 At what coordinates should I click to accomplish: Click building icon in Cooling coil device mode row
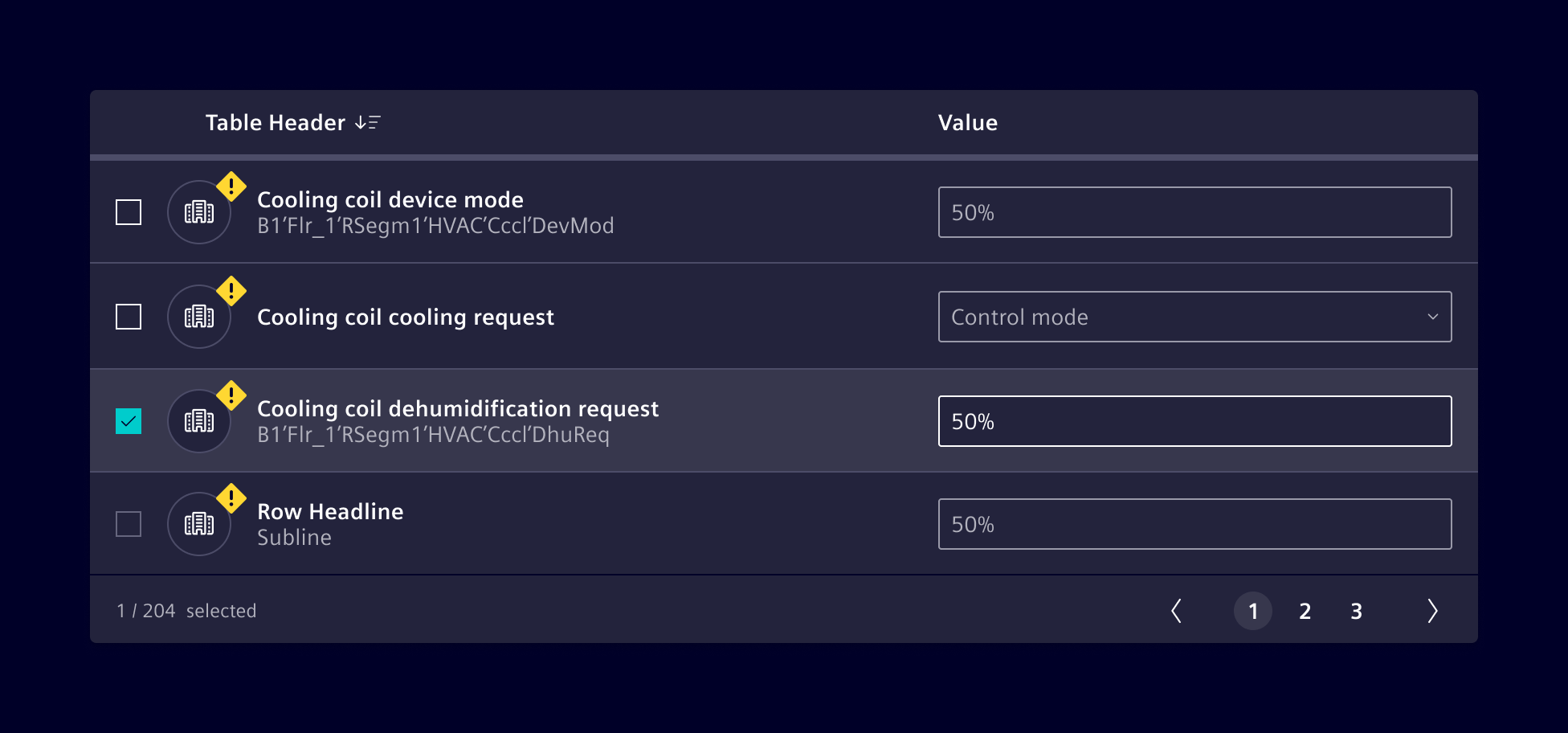coord(199,212)
